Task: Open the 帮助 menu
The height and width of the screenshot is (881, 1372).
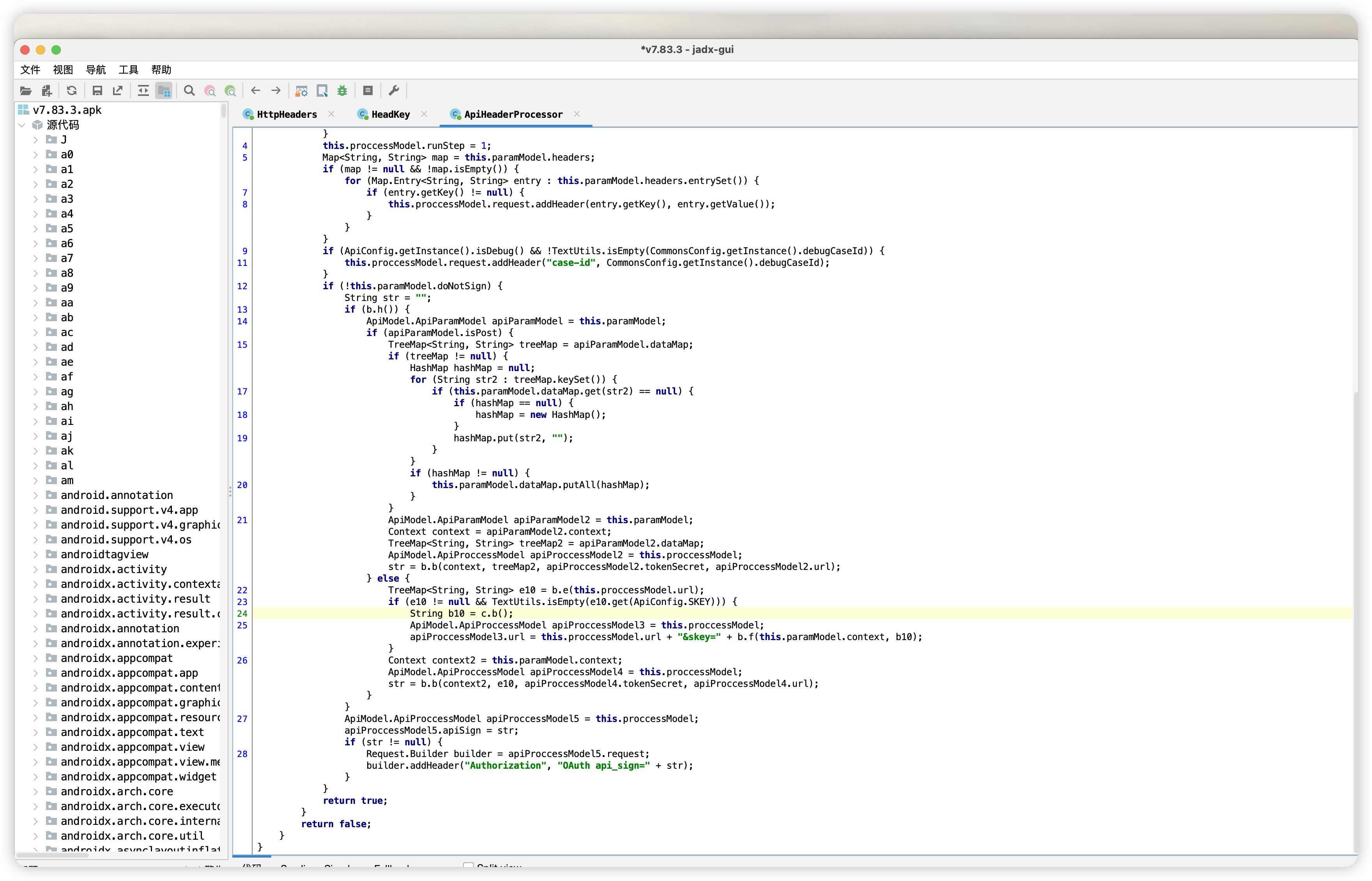Action: [161, 70]
